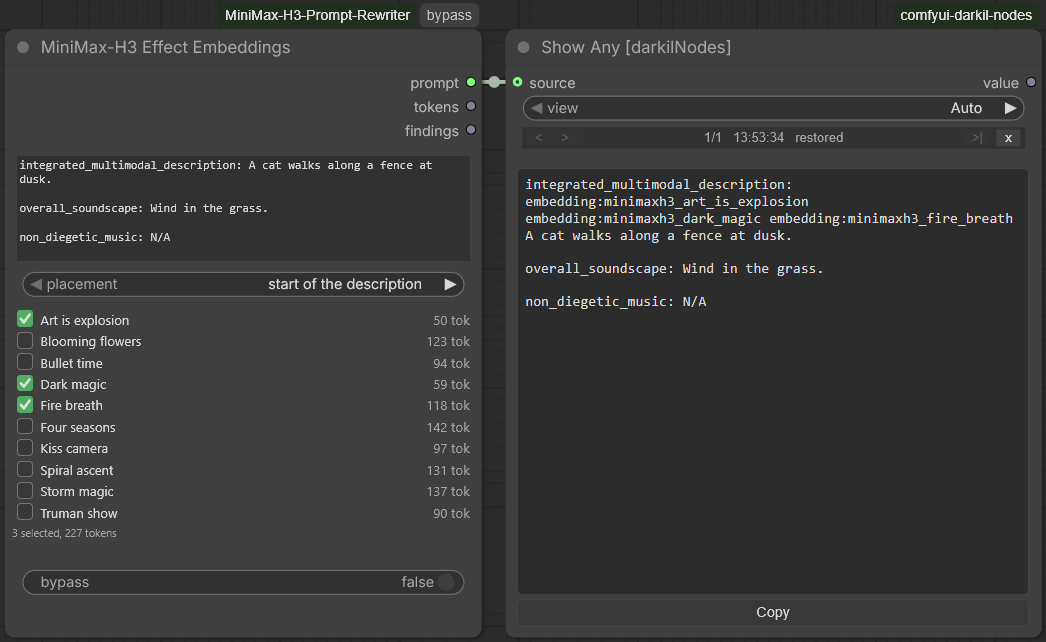The width and height of the screenshot is (1046, 642).
Task: Click the '3 selected, 227 tokens' summary
Action: click(x=64, y=533)
